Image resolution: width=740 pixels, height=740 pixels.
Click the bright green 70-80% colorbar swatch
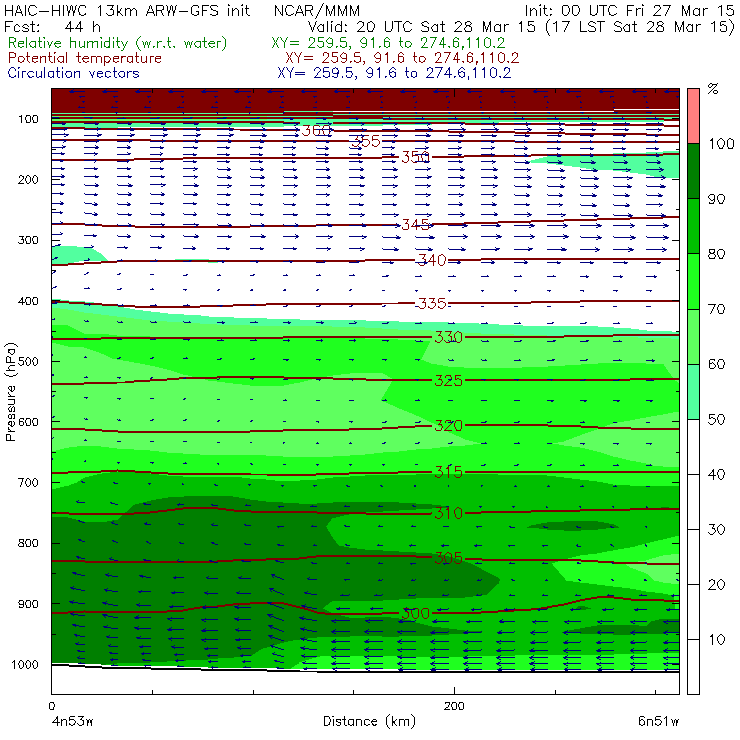(693, 281)
